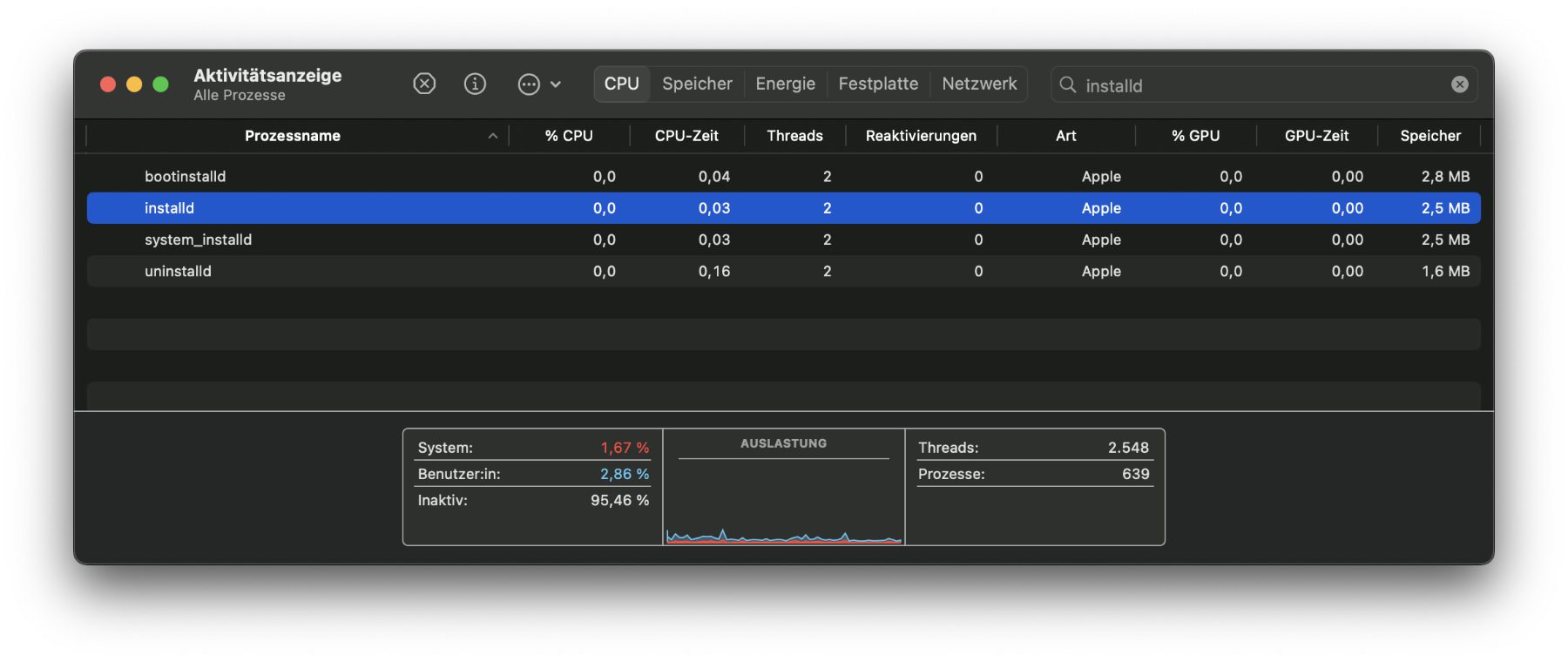Toggle sort order arrow on Prozessname column
The image size is (1568, 662).
click(492, 136)
